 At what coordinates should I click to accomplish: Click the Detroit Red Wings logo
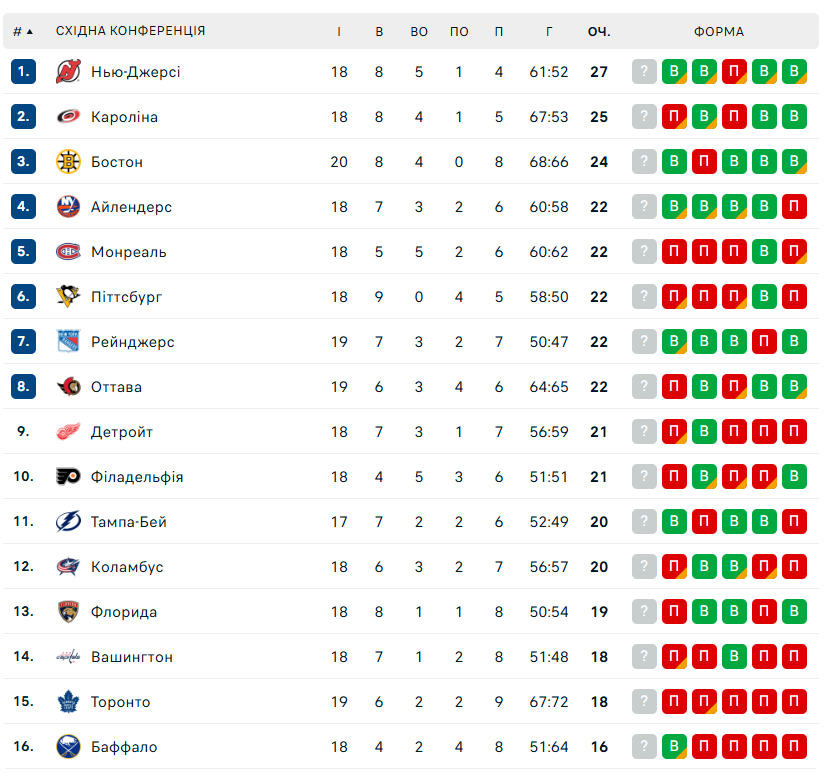coord(68,432)
